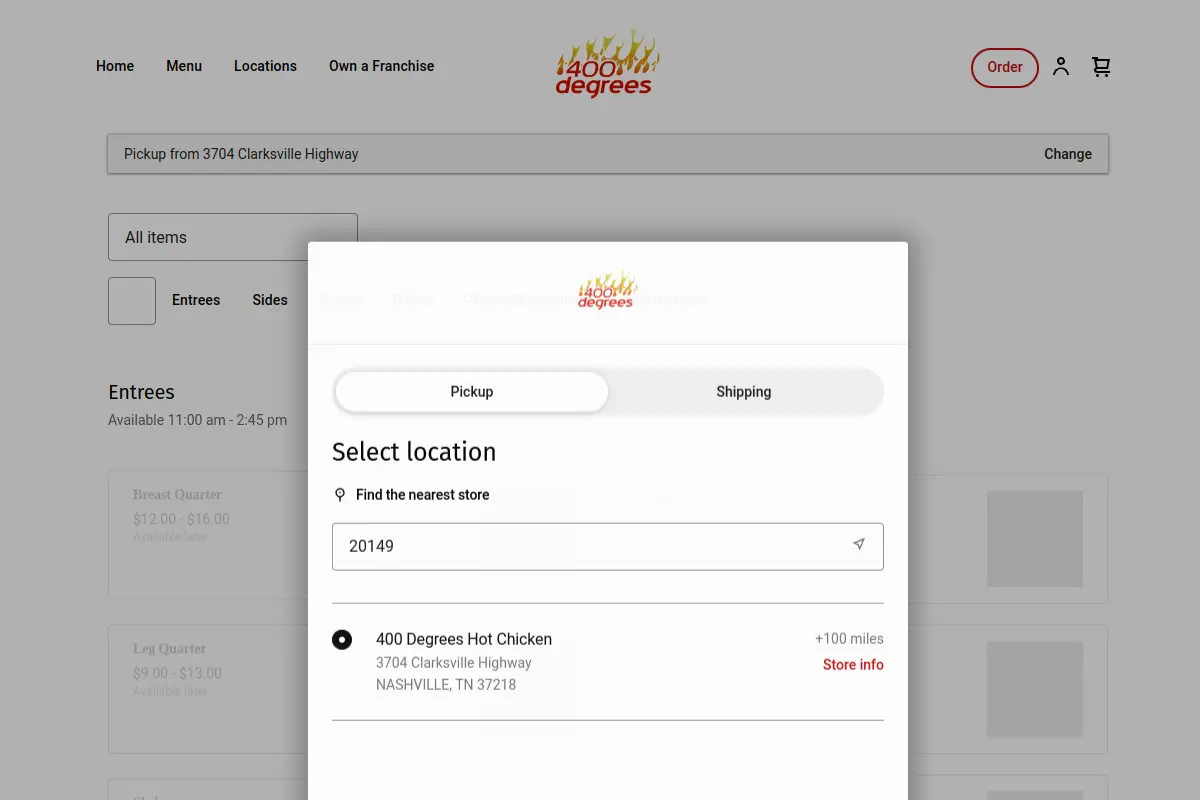
Task: Select the 400 Degrees Hot Chicken radio button
Action: (x=342, y=639)
